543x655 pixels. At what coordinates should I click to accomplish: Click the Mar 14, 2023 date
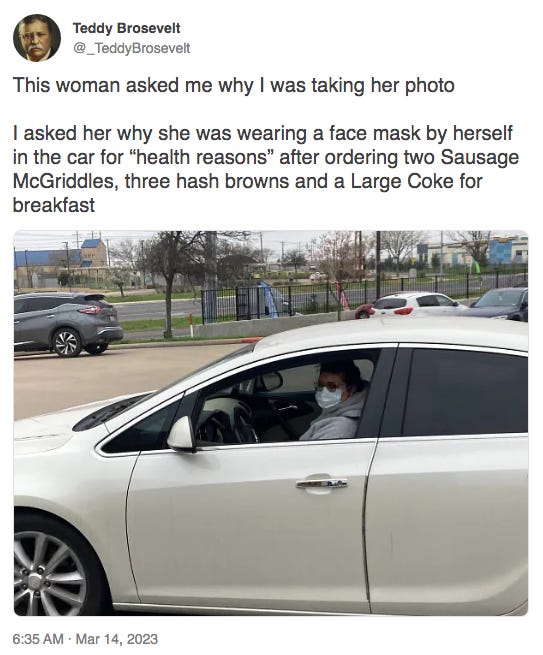[x=117, y=639]
